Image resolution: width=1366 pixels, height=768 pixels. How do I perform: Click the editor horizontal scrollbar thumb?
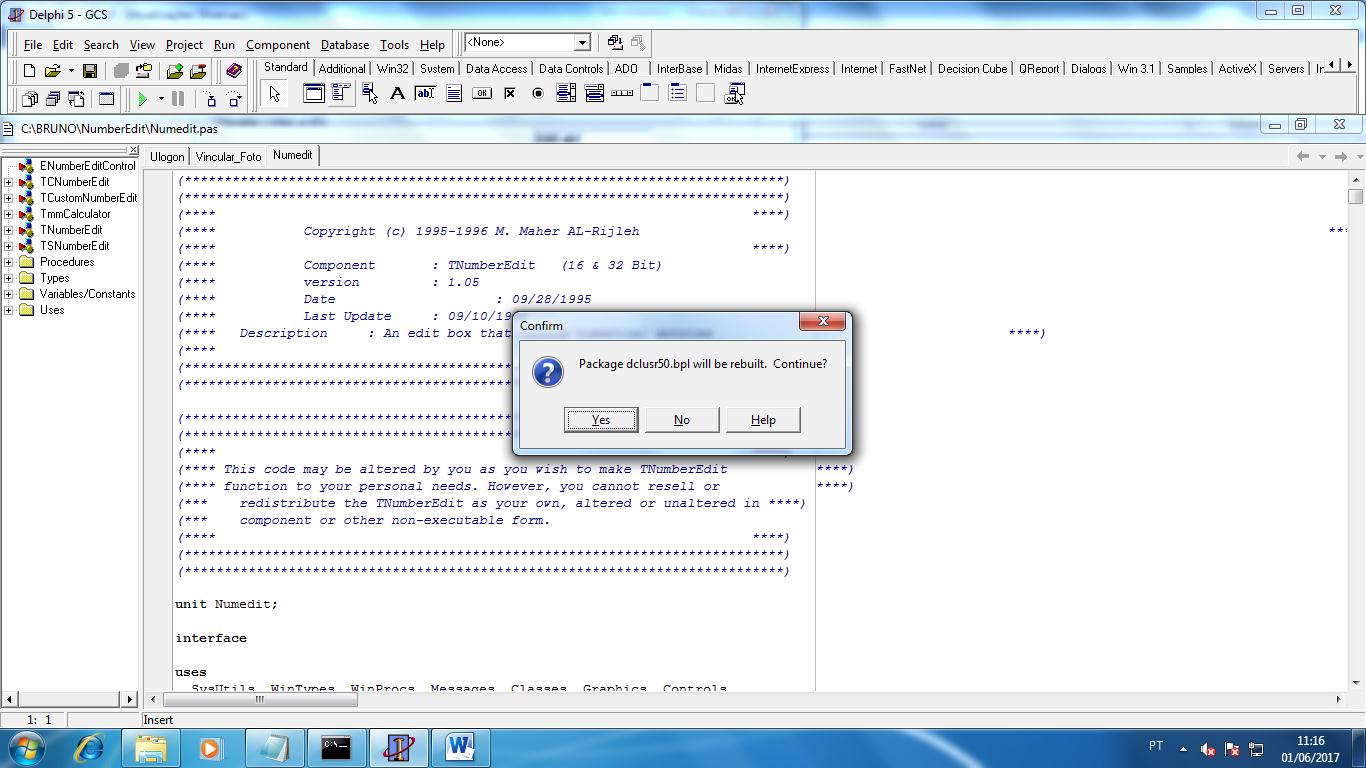[259, 699]
